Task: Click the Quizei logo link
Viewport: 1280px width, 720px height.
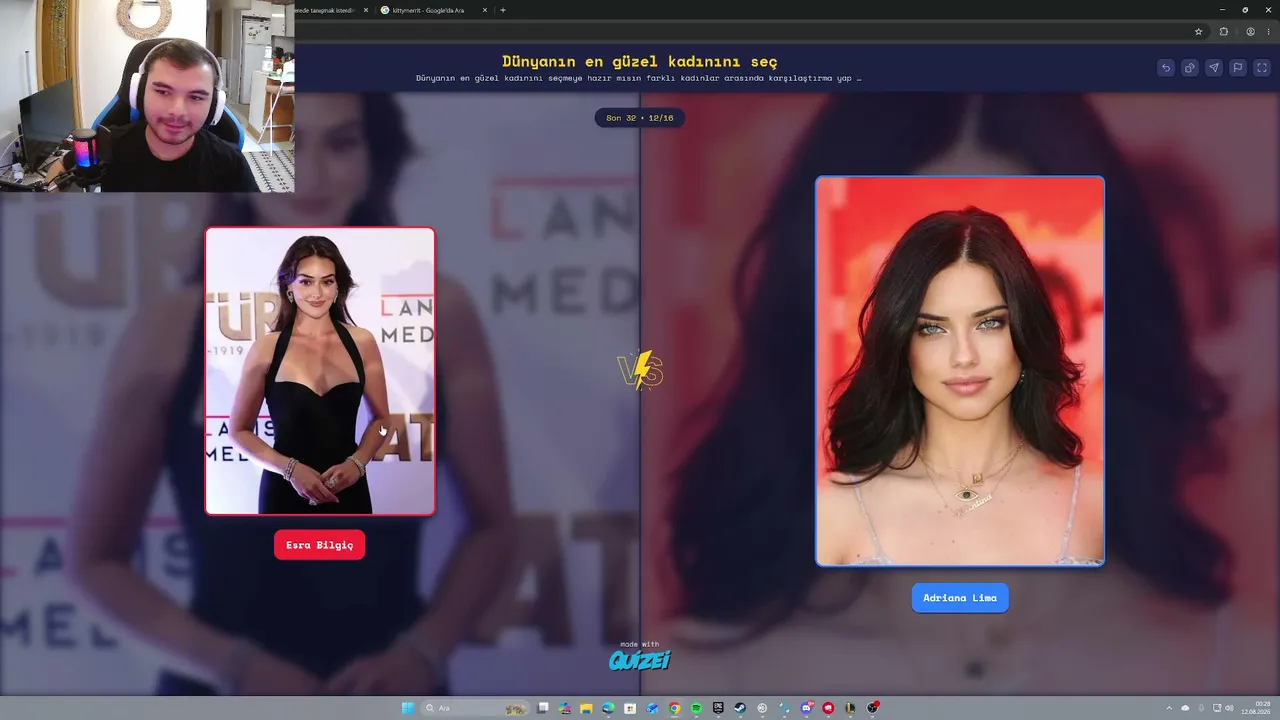Action: click(640, 660)
